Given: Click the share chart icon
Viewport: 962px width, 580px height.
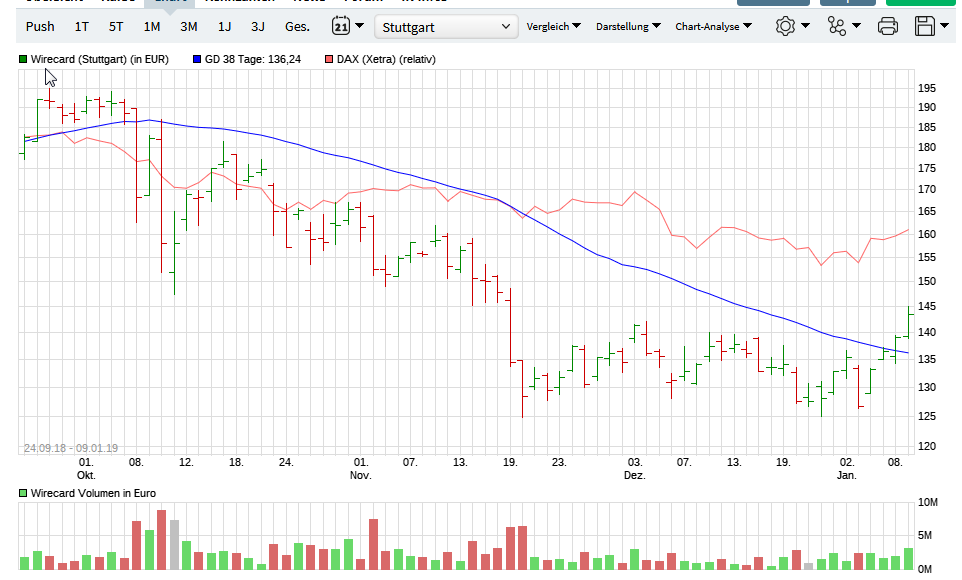Looking at the screenshot, I should (x=836, y=26).
